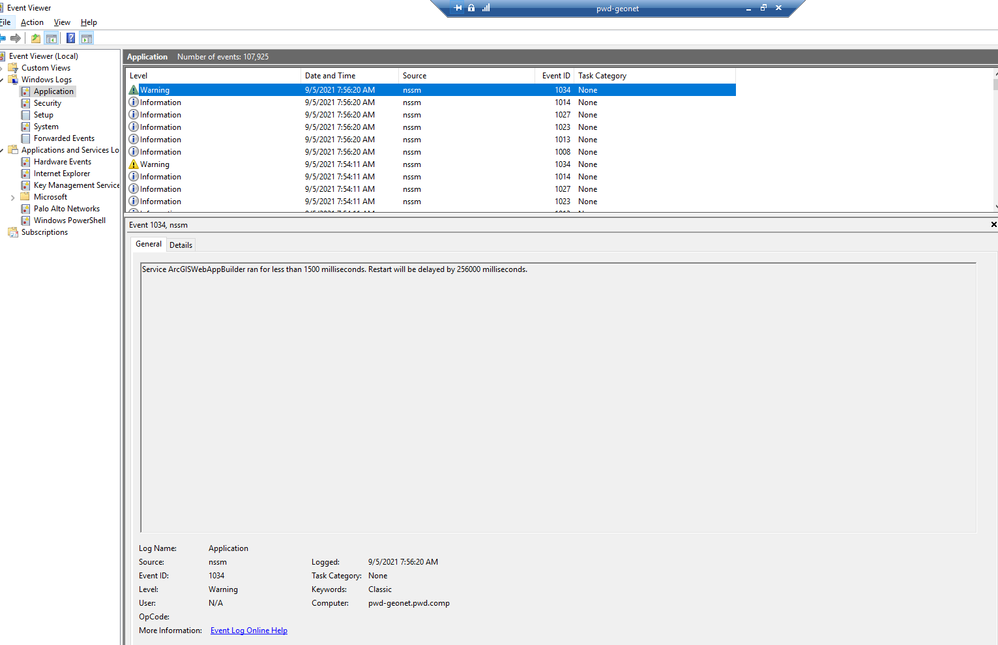Click the Number of events: 107,925 label
Image resolution: width=998 pixels, height=645 pixels.
coord(223,57)
